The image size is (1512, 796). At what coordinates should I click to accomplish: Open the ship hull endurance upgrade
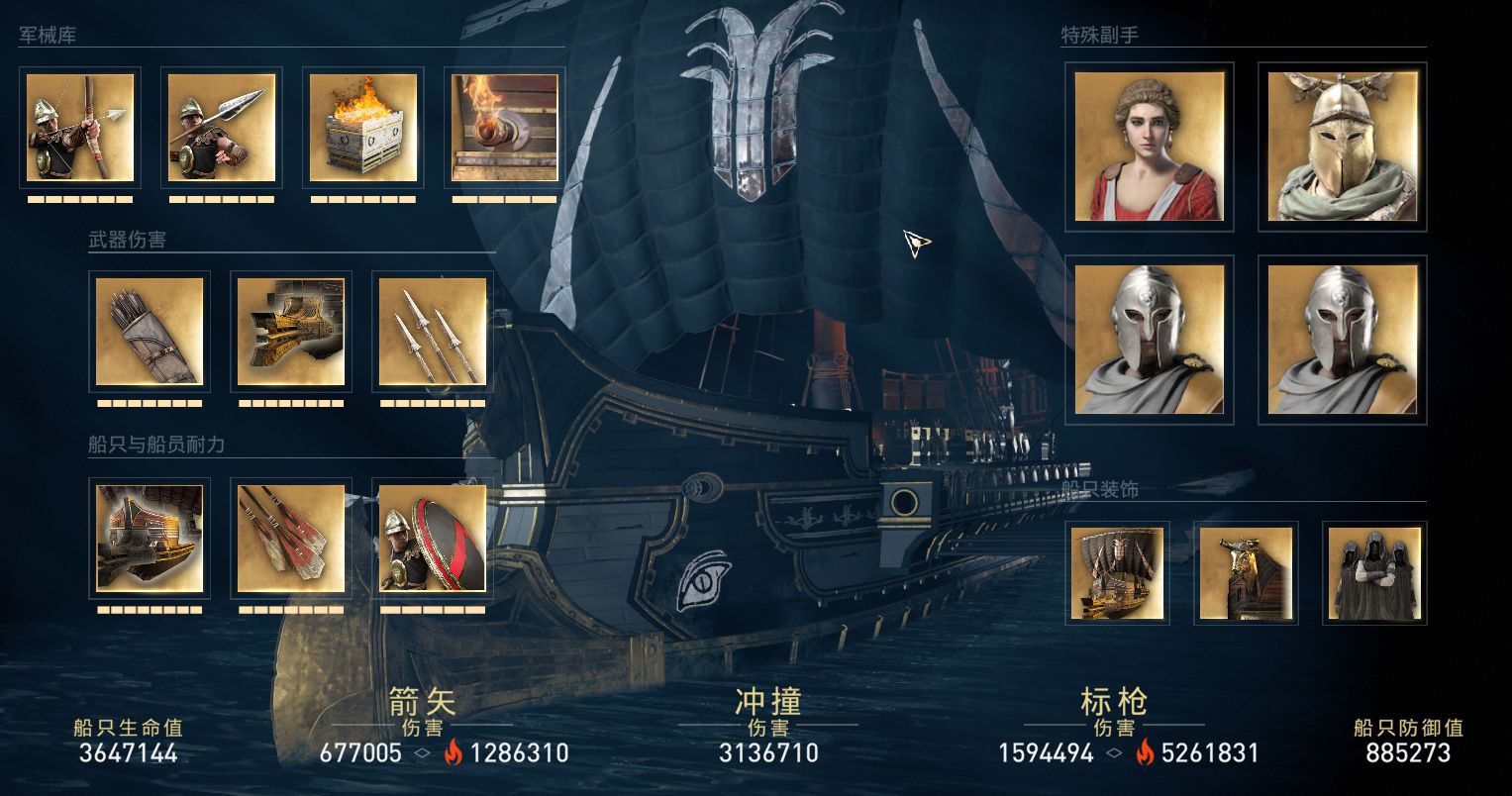[x=150, y=539]
